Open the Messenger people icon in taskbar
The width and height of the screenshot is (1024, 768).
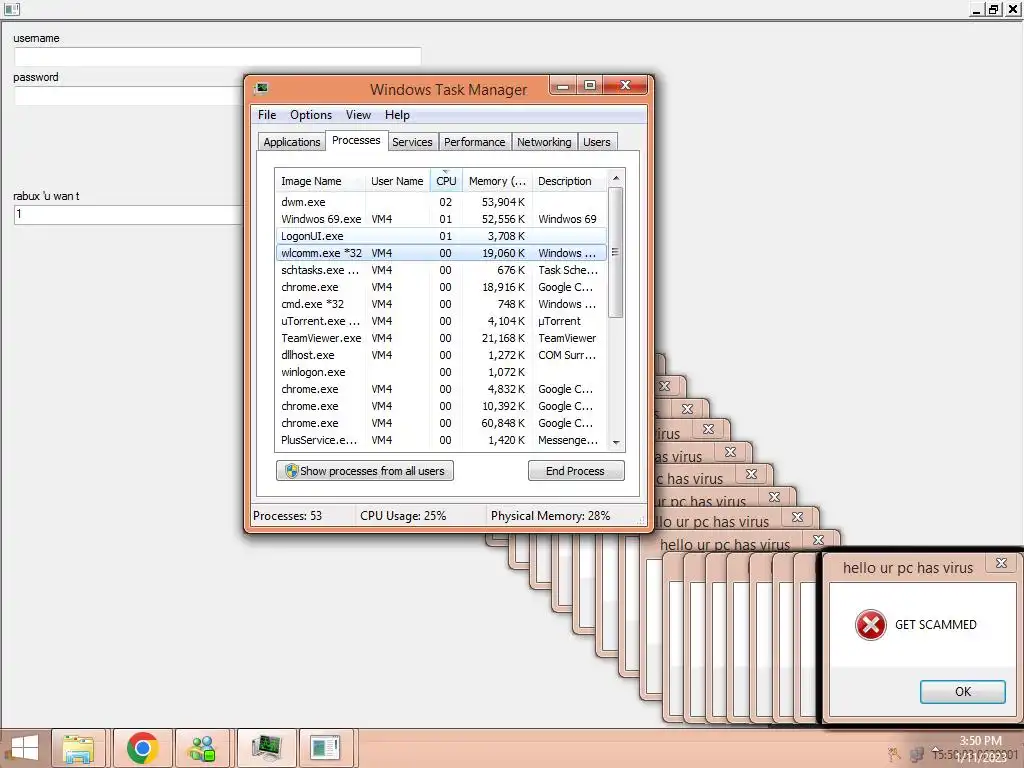point(202,748)
